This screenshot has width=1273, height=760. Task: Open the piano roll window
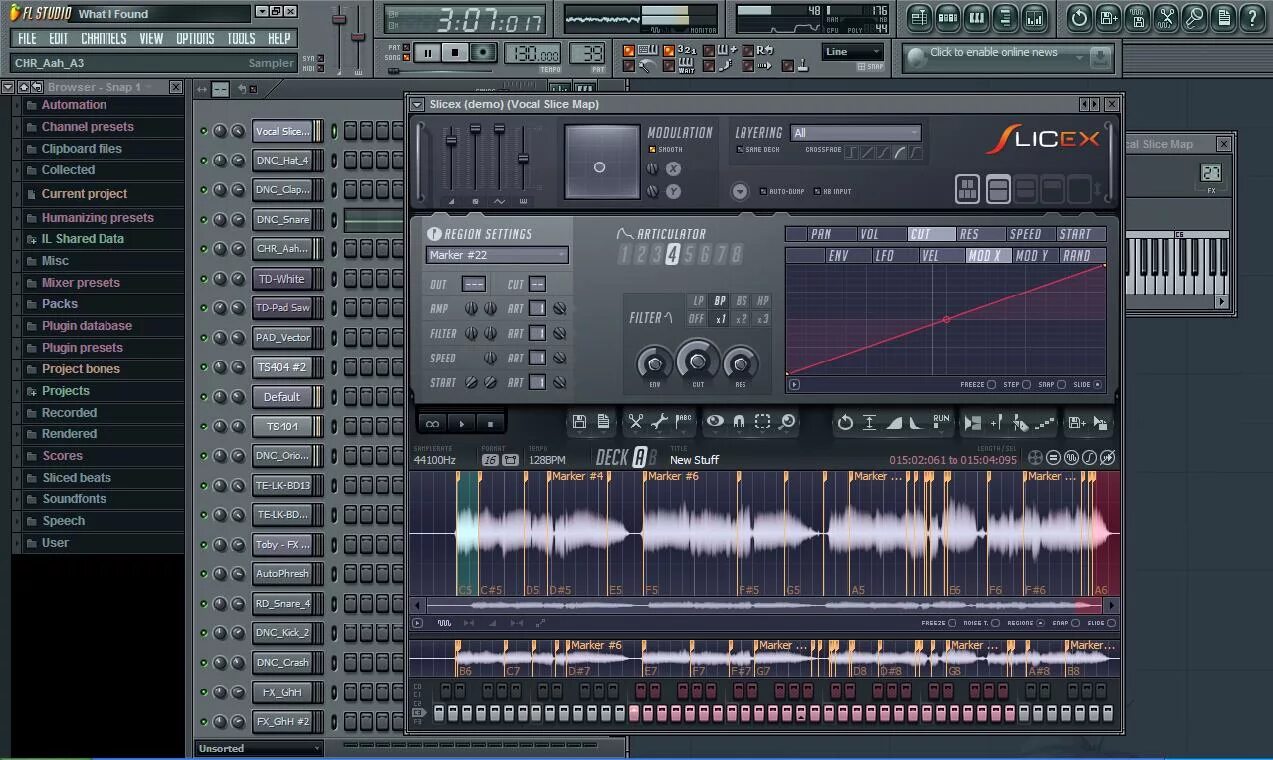point(977,17)
